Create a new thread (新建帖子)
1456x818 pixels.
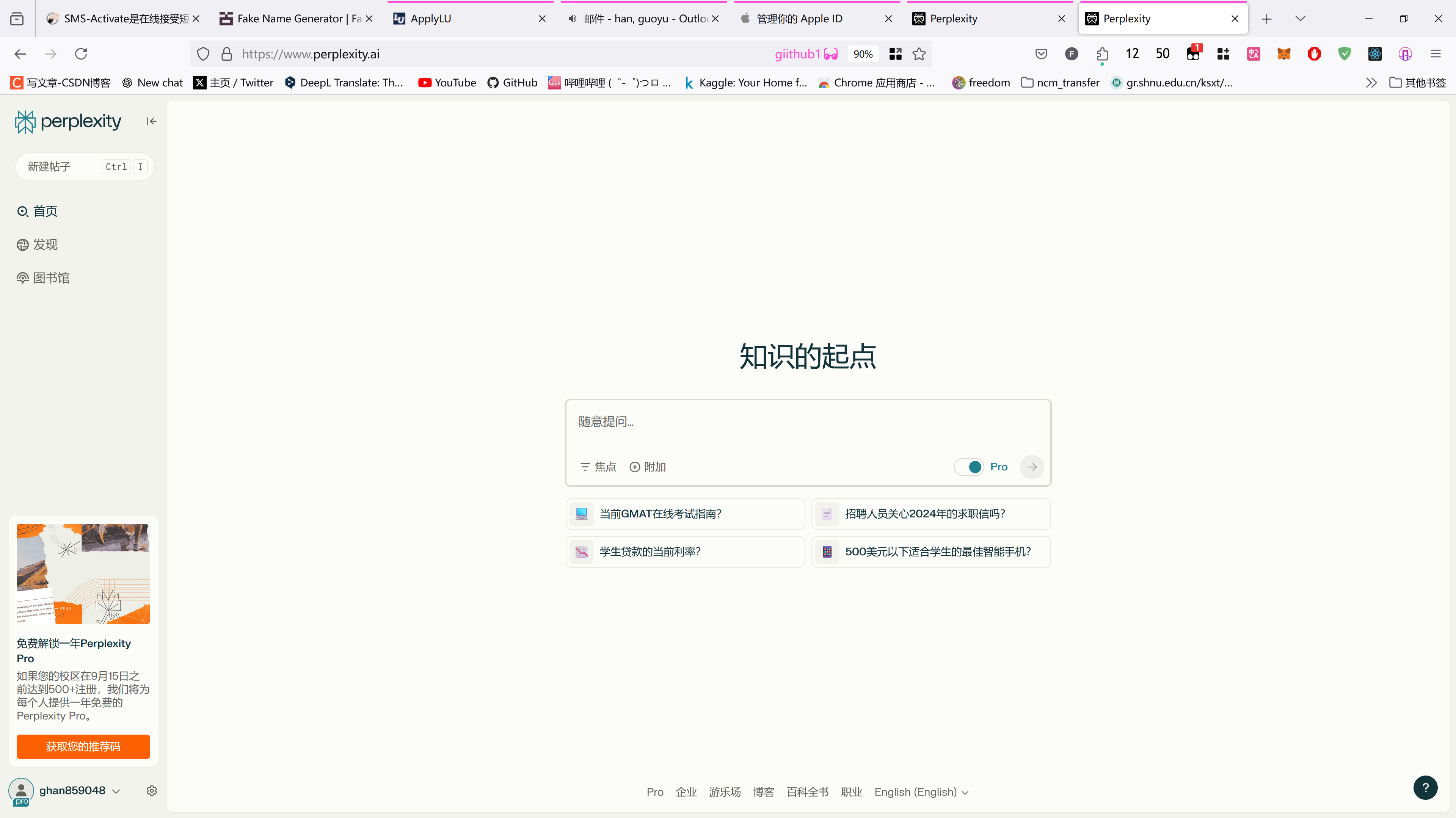coord(85,167)
